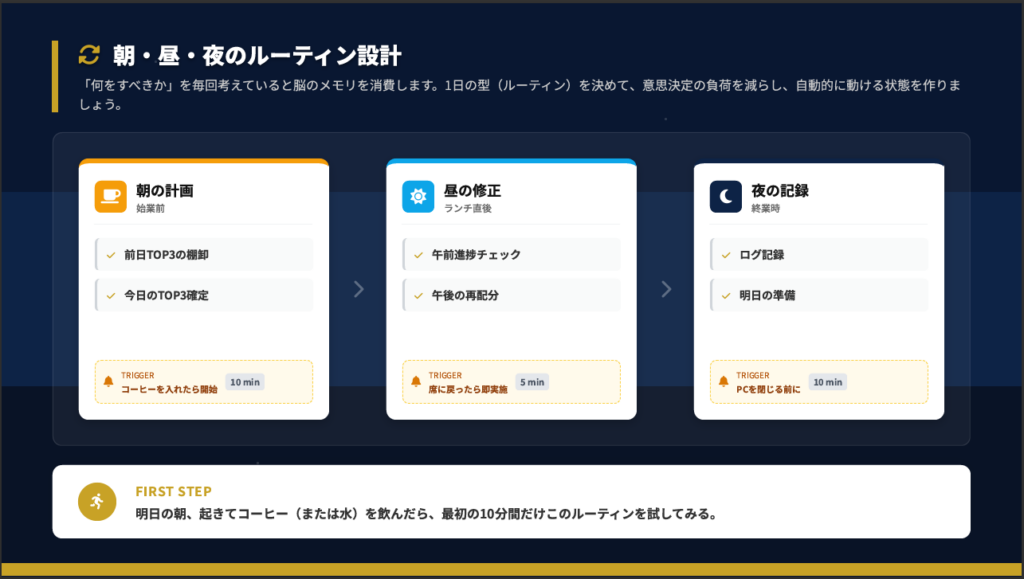Screen dimensions: 1024x579
Task: Click the 10 min badge in the morning card
Action: [245, 382]
